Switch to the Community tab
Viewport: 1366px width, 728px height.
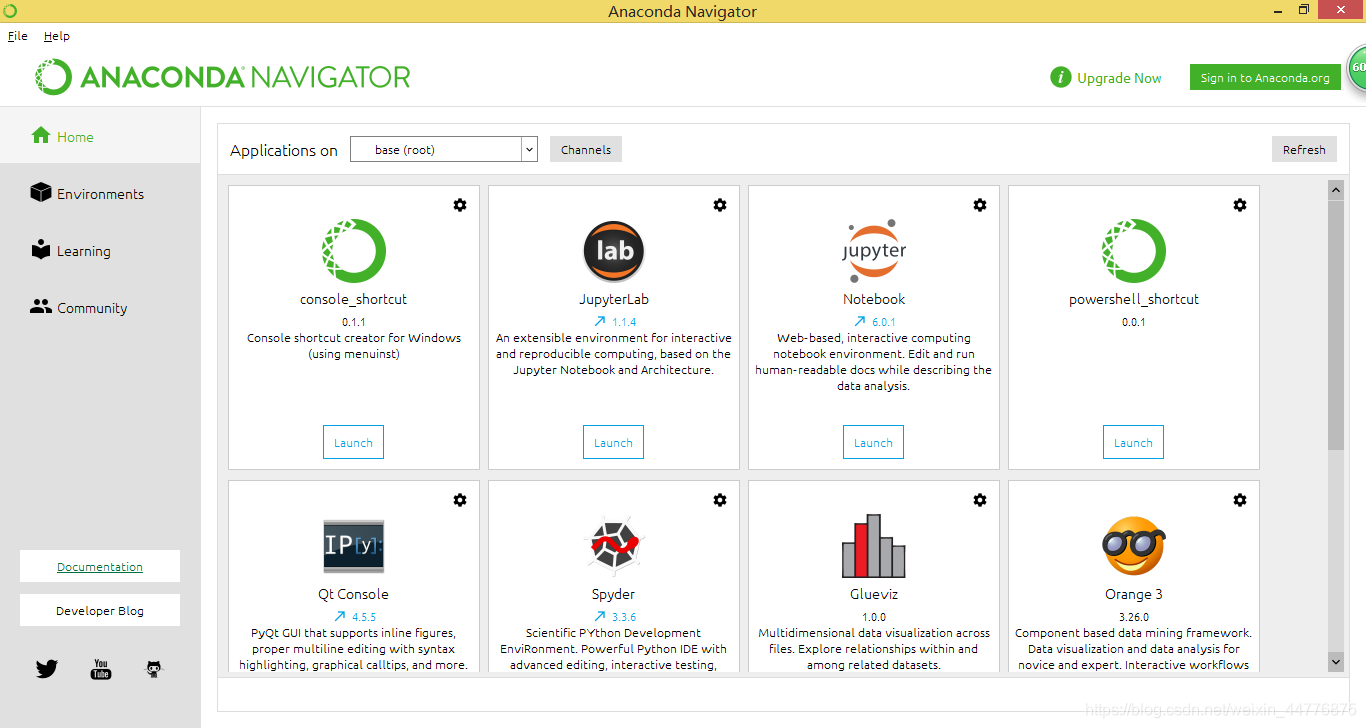pyautogui.click(x=100, y=307)
